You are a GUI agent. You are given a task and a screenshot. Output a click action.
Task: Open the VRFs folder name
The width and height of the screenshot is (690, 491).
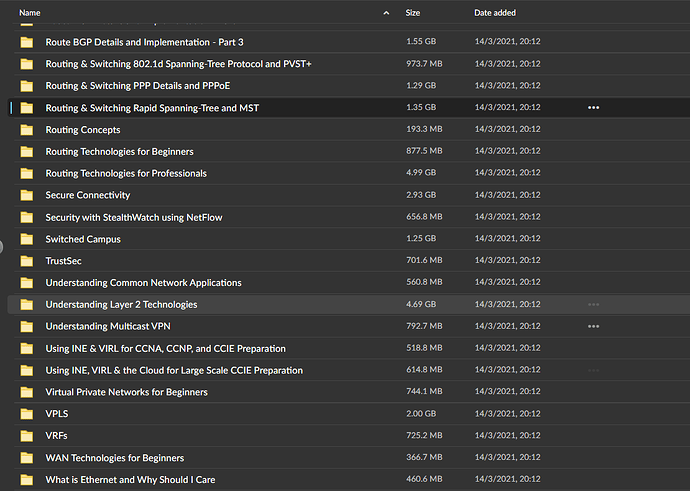click(x=56, y=436)
